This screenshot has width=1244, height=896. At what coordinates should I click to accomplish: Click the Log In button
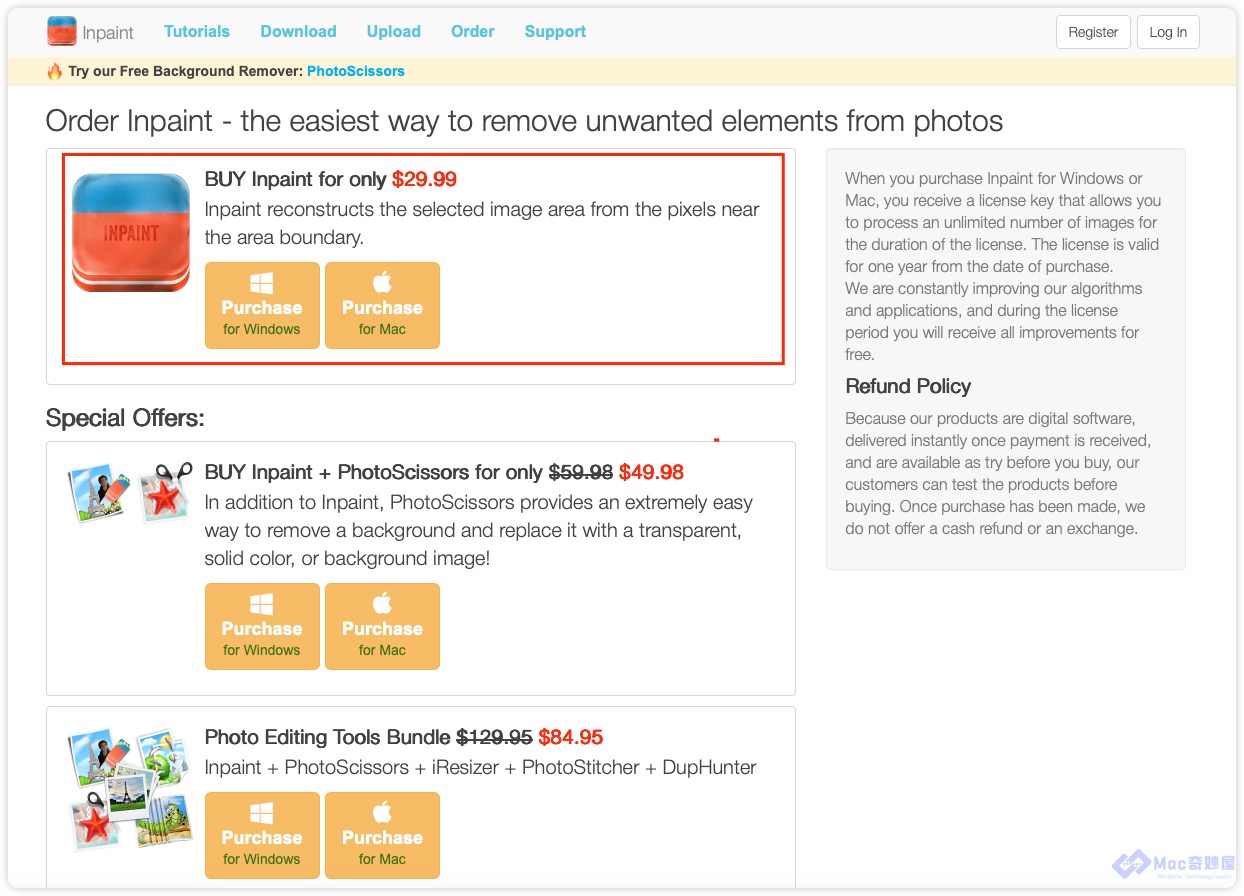click(x=1168, y=32)
